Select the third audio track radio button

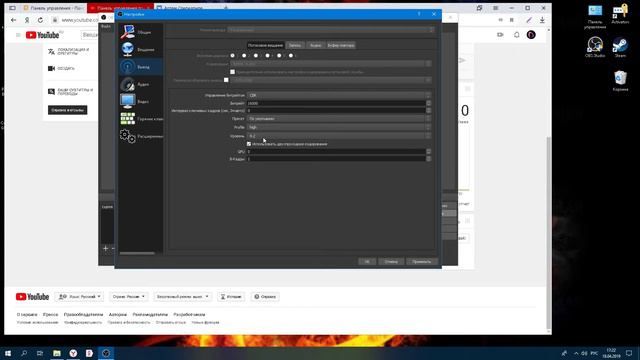coord(256,56)
